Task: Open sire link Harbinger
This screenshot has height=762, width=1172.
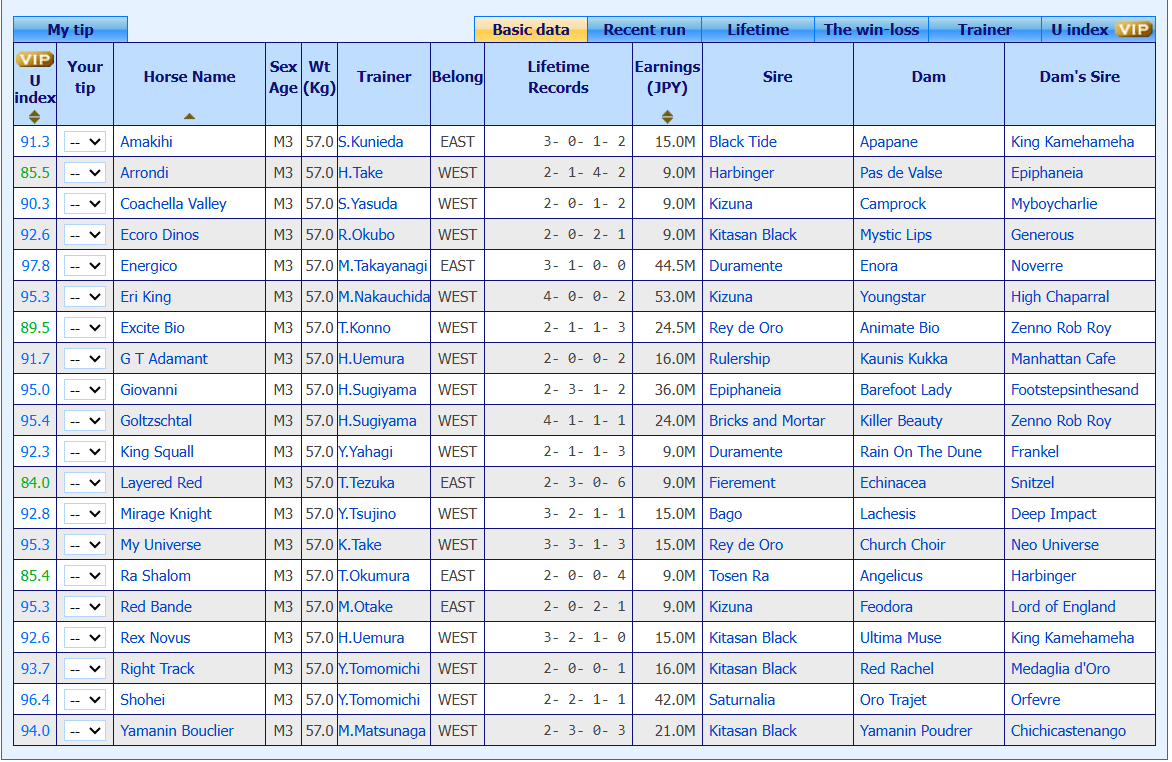Action: coord(741,173)
